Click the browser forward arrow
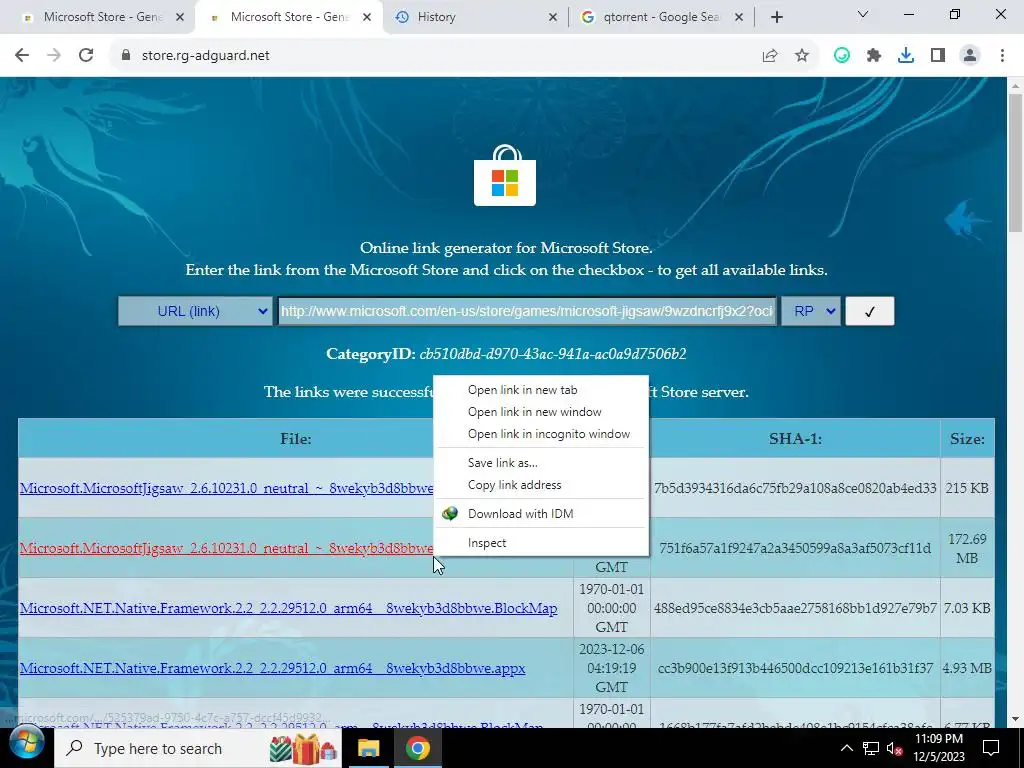Image resolution: width=1024 pixels, height=768 pixels. pos(54,56)
